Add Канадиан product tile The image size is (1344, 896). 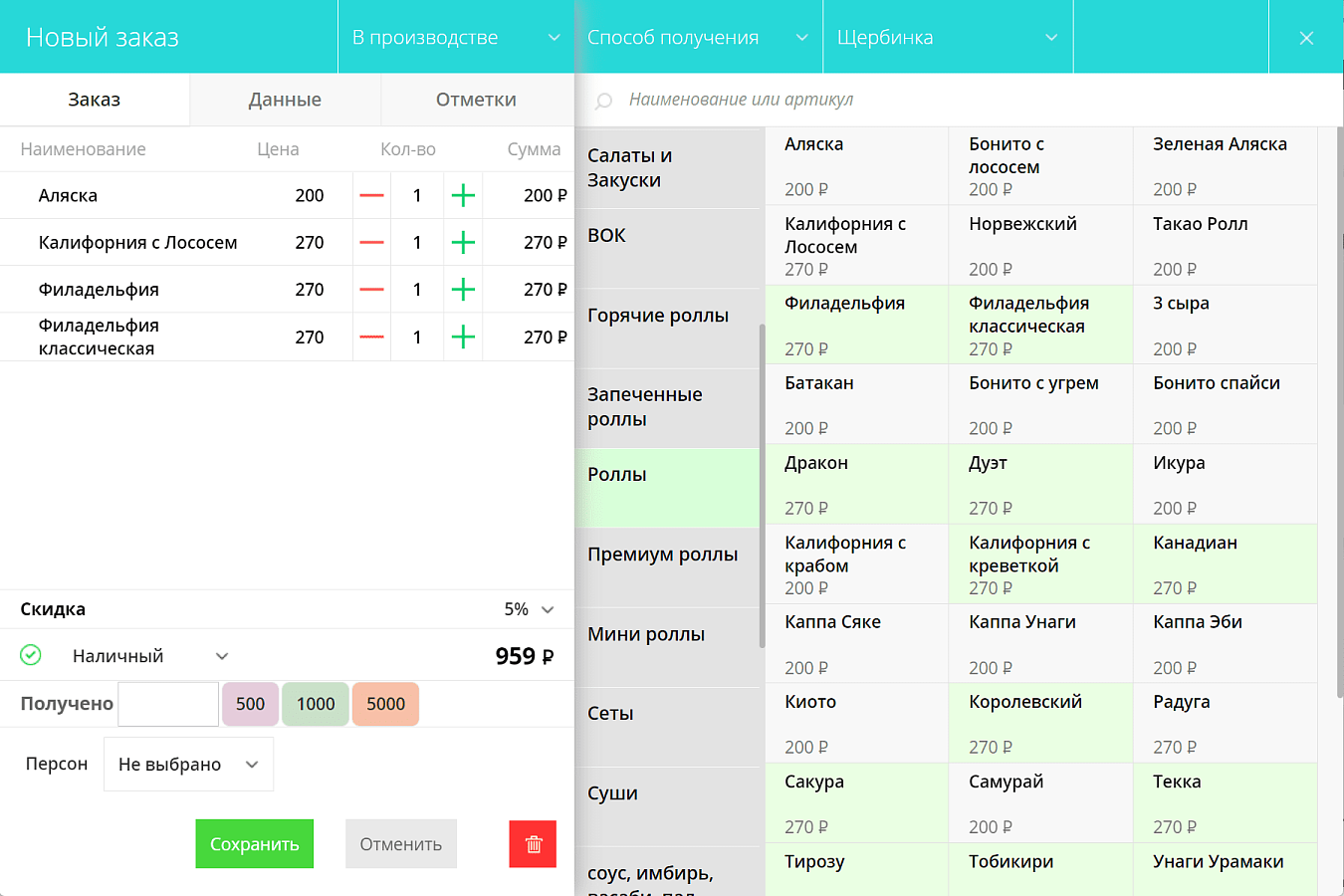1226,564
